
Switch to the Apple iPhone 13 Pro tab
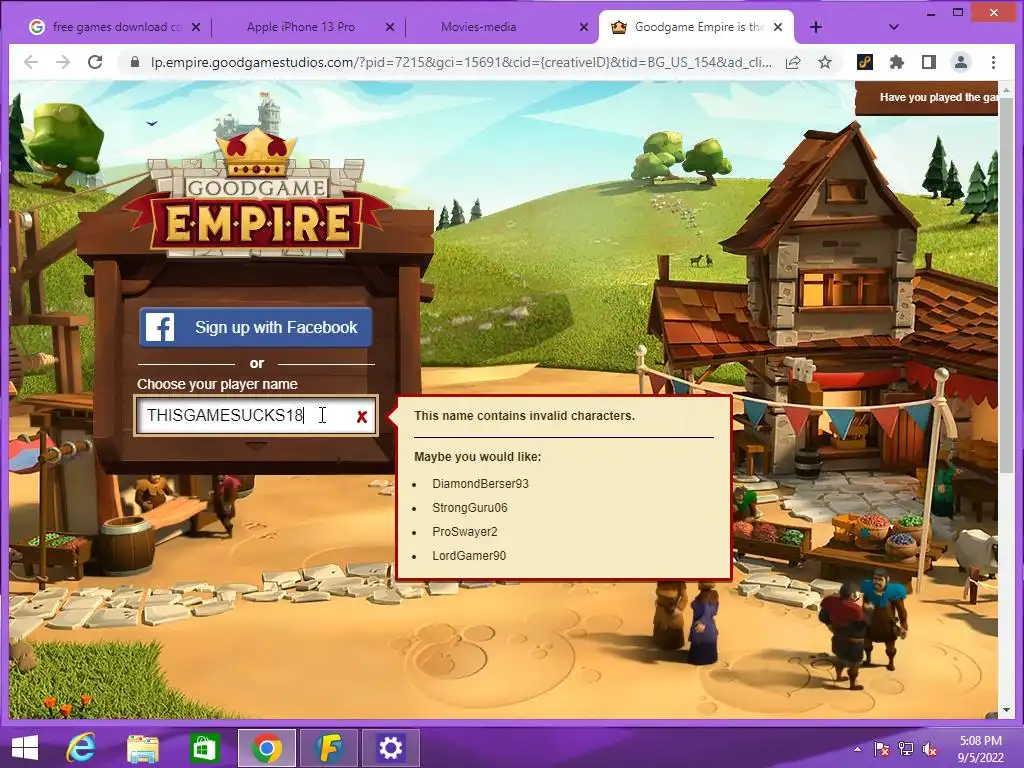300,27
